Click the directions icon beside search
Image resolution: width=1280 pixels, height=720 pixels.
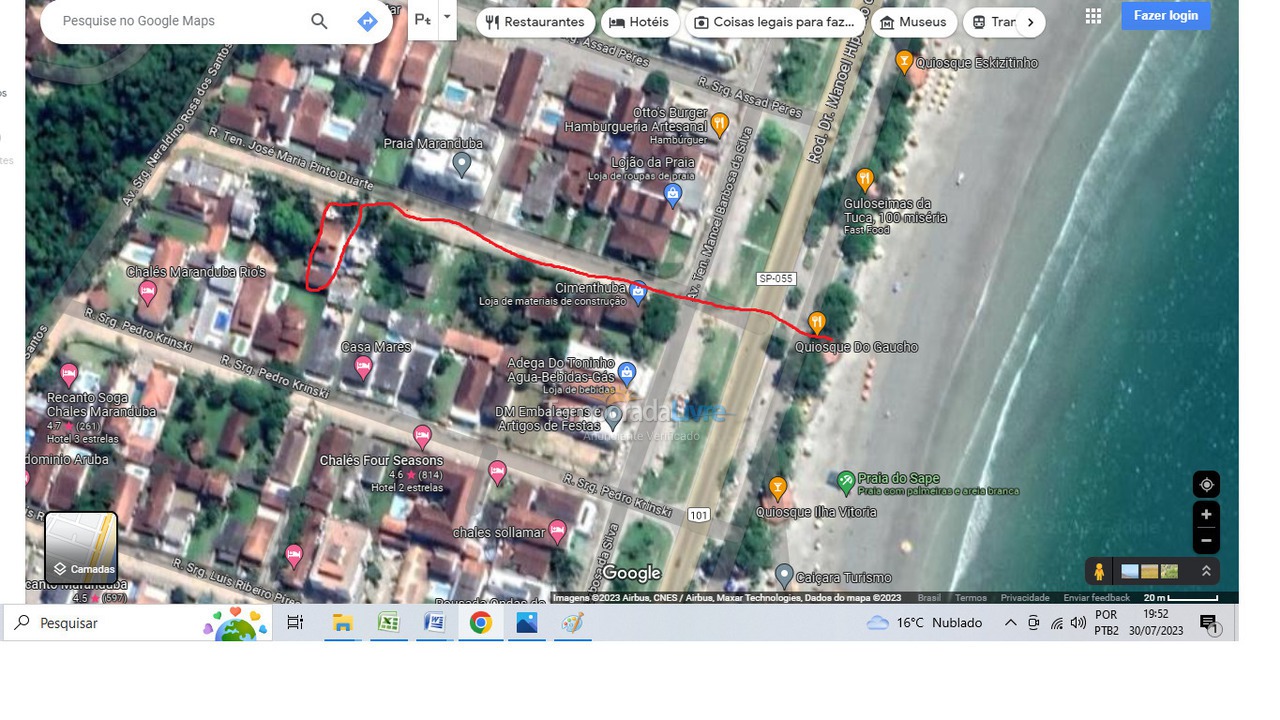point(367,20)
